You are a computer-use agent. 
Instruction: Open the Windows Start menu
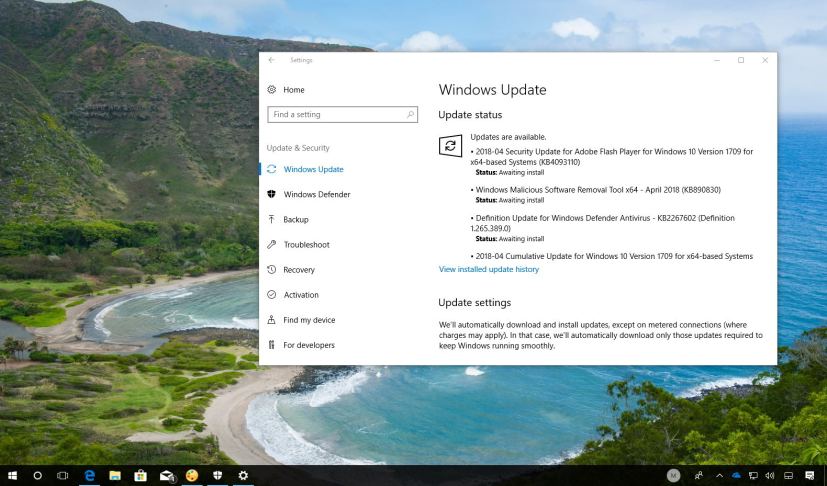tap(12, 475)
